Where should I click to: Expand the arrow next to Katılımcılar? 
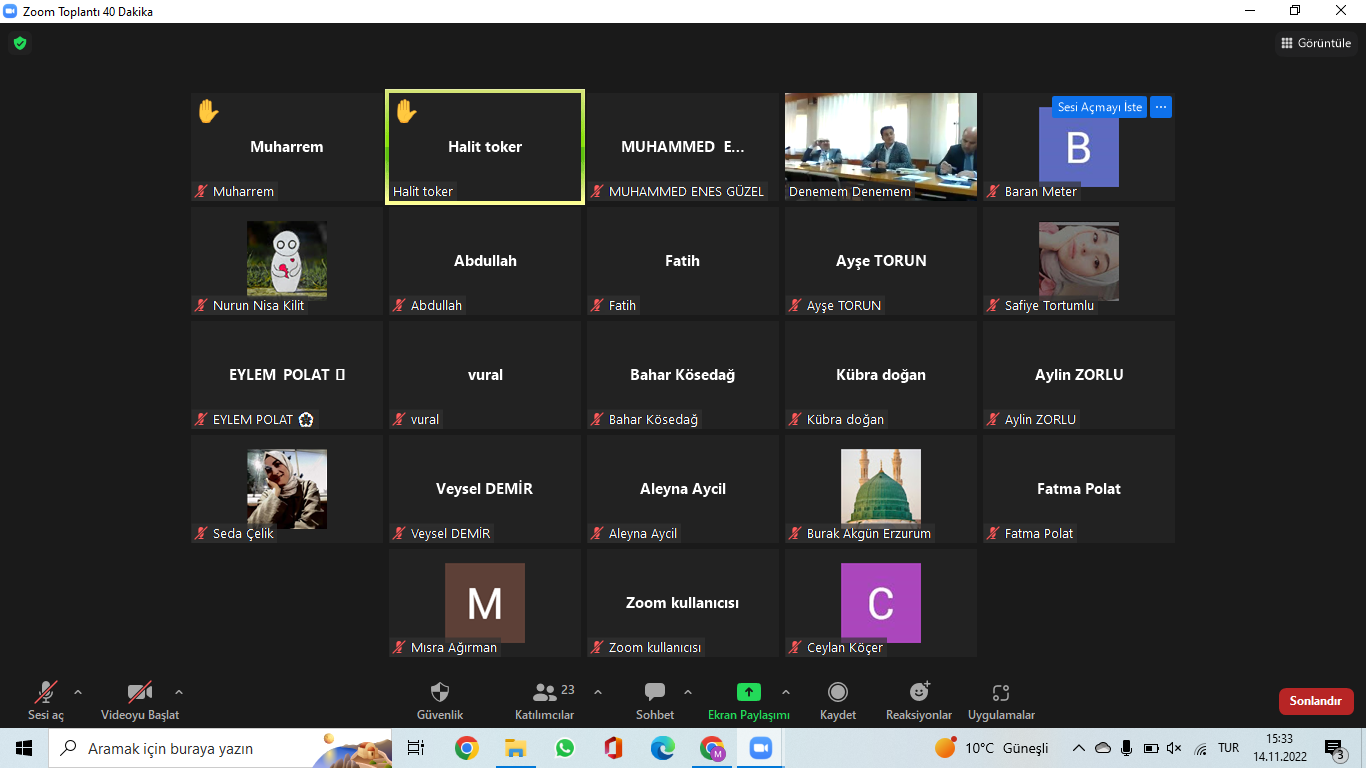(x=598, y=692)
